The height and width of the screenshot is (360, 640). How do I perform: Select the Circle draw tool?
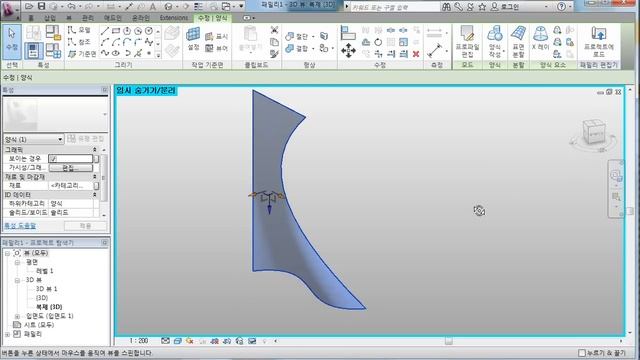click(x=149, y=31)
